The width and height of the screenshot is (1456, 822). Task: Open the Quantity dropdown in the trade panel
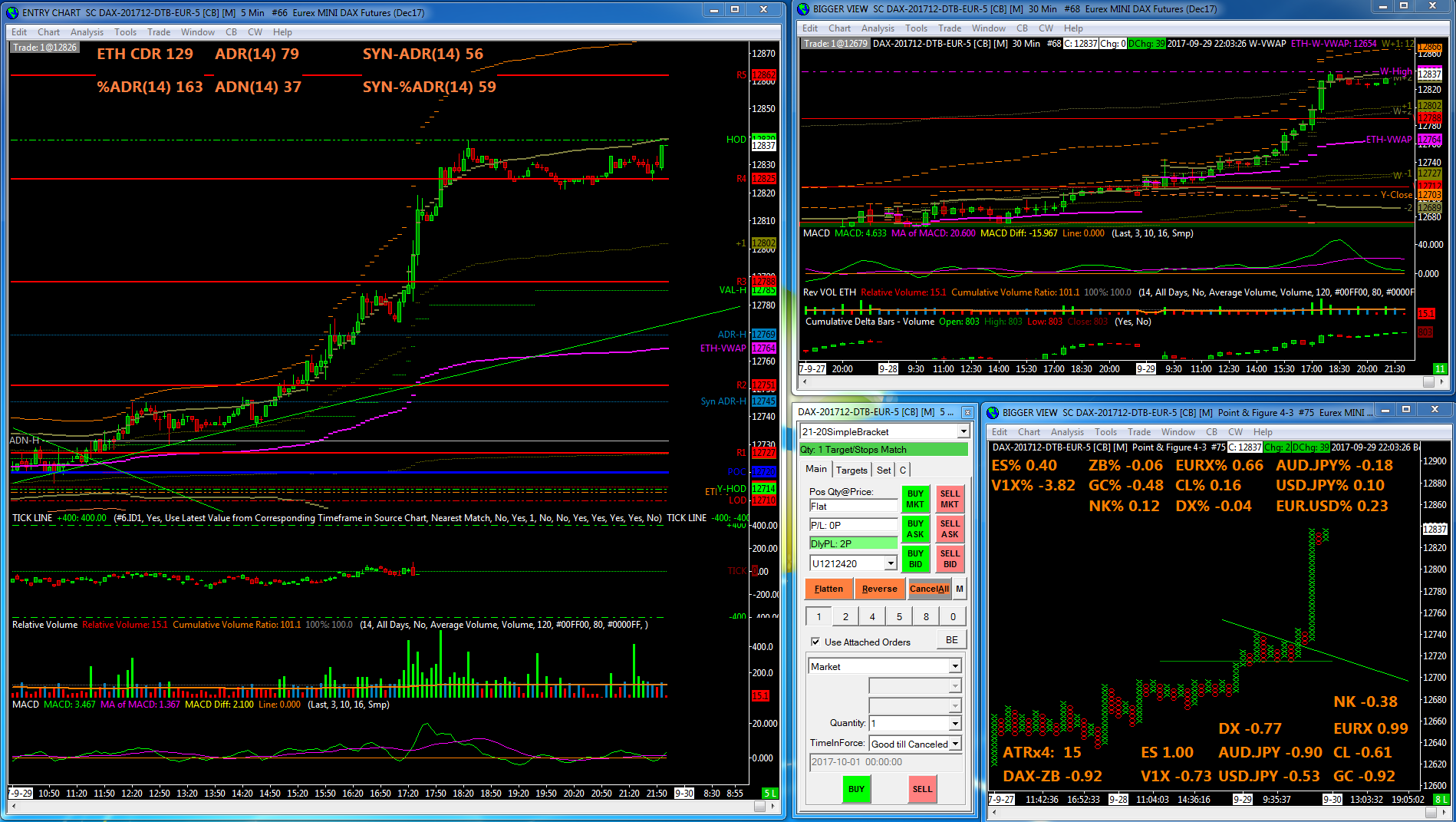click(955, 723)
